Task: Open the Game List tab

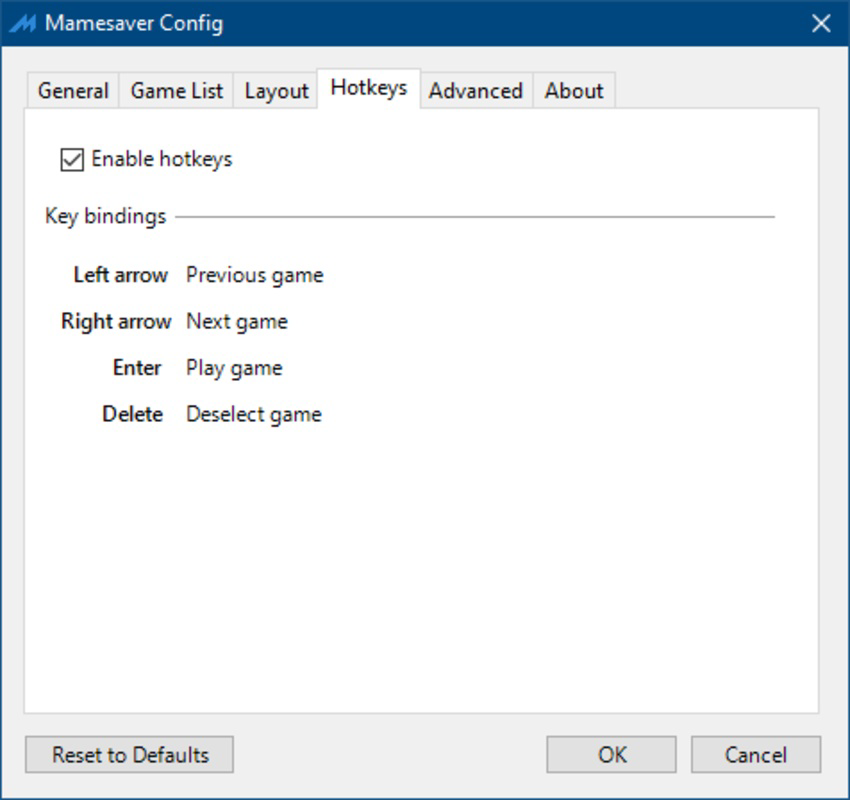Action: (x=176, y=91)
